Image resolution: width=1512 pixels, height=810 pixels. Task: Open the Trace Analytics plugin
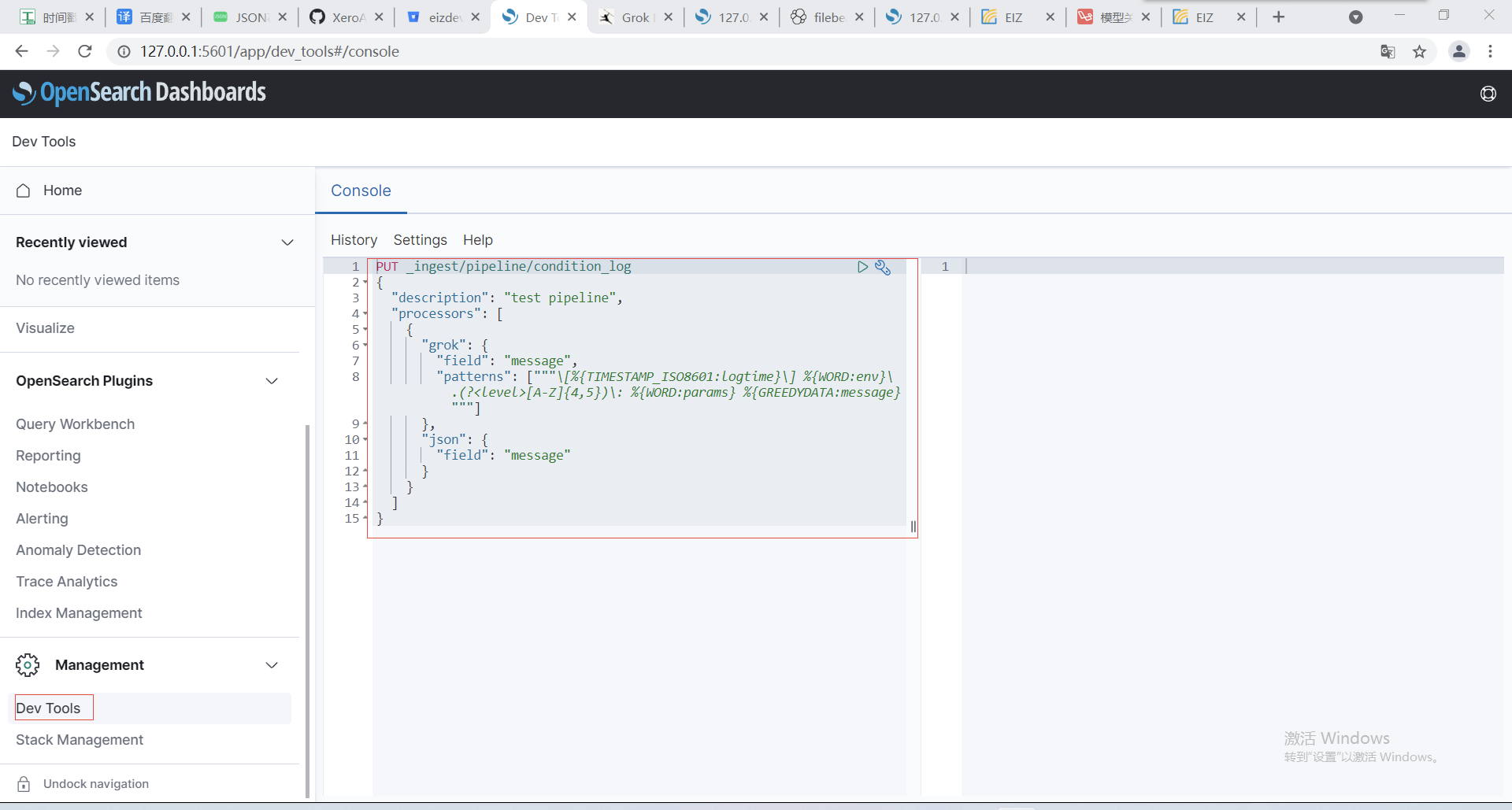tap(67, 581)
